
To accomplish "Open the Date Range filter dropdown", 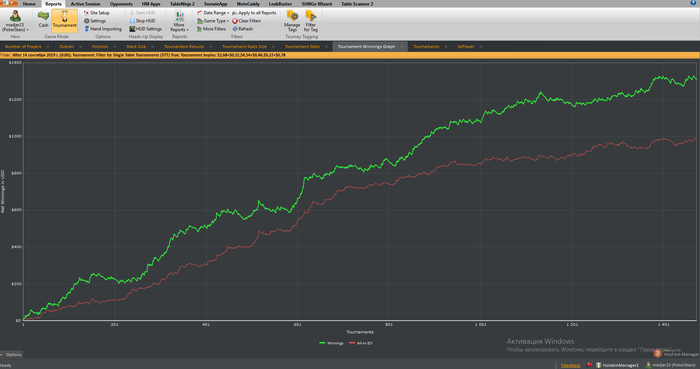I will [213, 13].
